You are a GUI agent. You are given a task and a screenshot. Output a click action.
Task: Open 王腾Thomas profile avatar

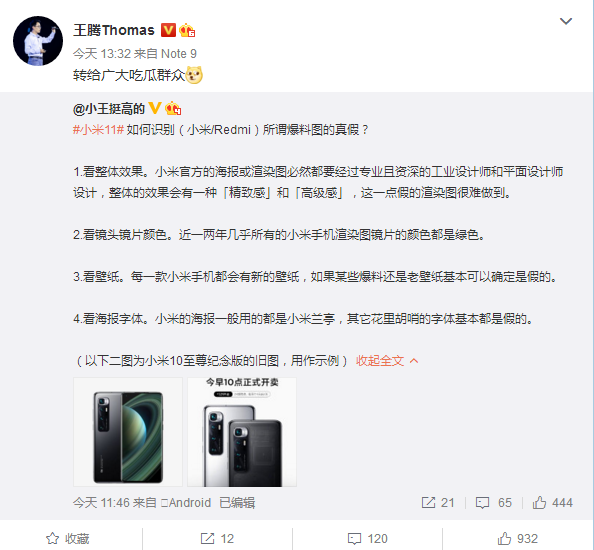coord(38,41)
